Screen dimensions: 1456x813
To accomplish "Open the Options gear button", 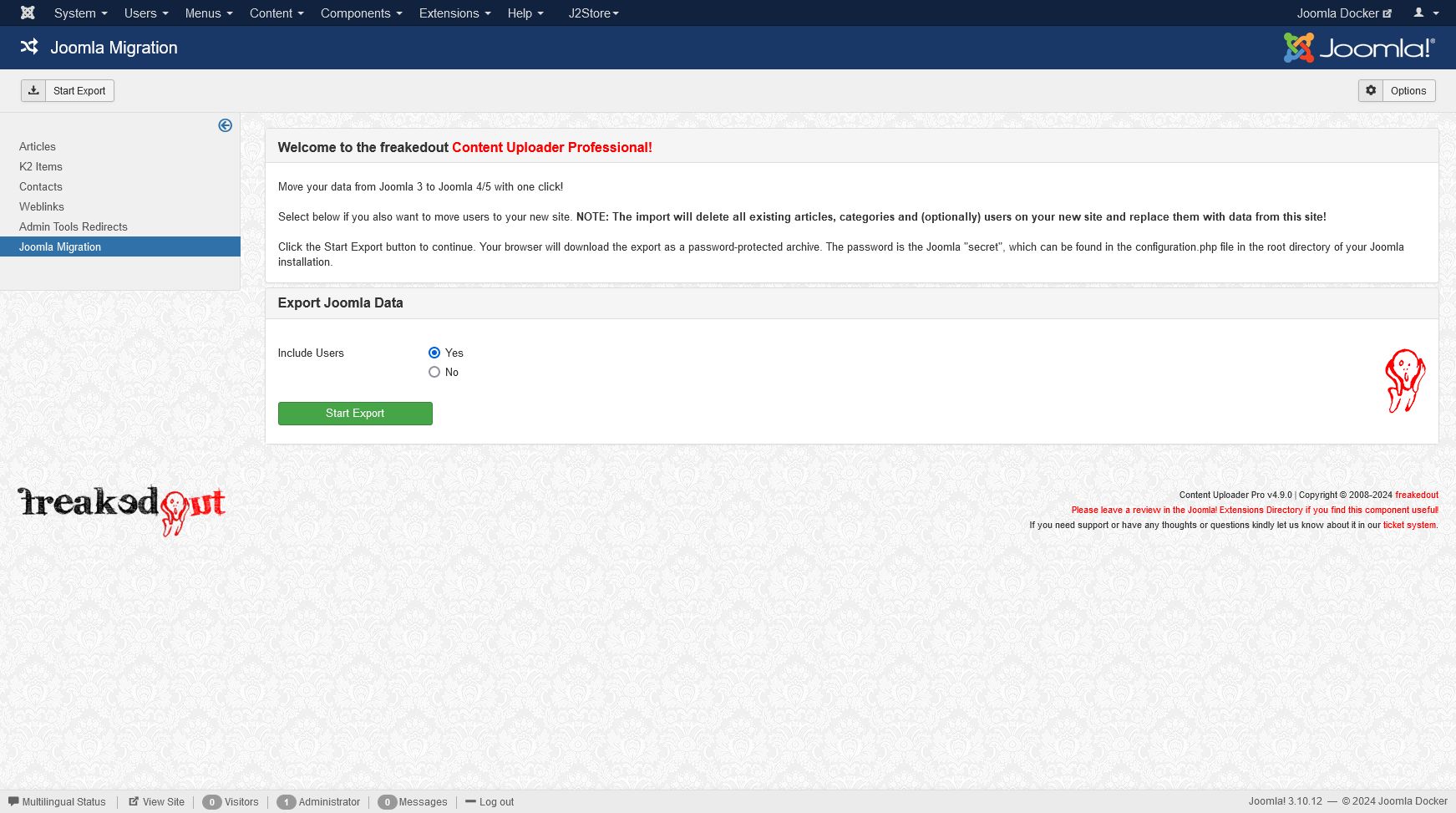I will tap(1397, 90).
